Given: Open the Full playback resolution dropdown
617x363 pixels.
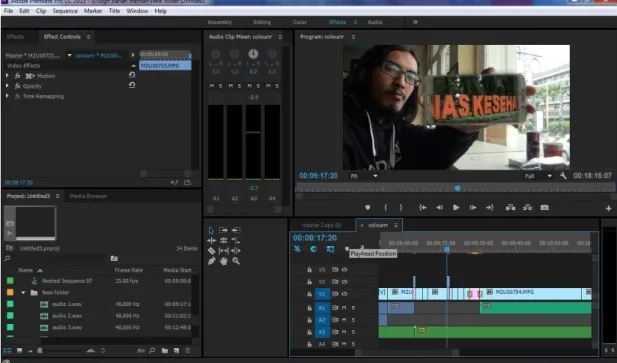Looking at the screenshot, I should [538, 176].
